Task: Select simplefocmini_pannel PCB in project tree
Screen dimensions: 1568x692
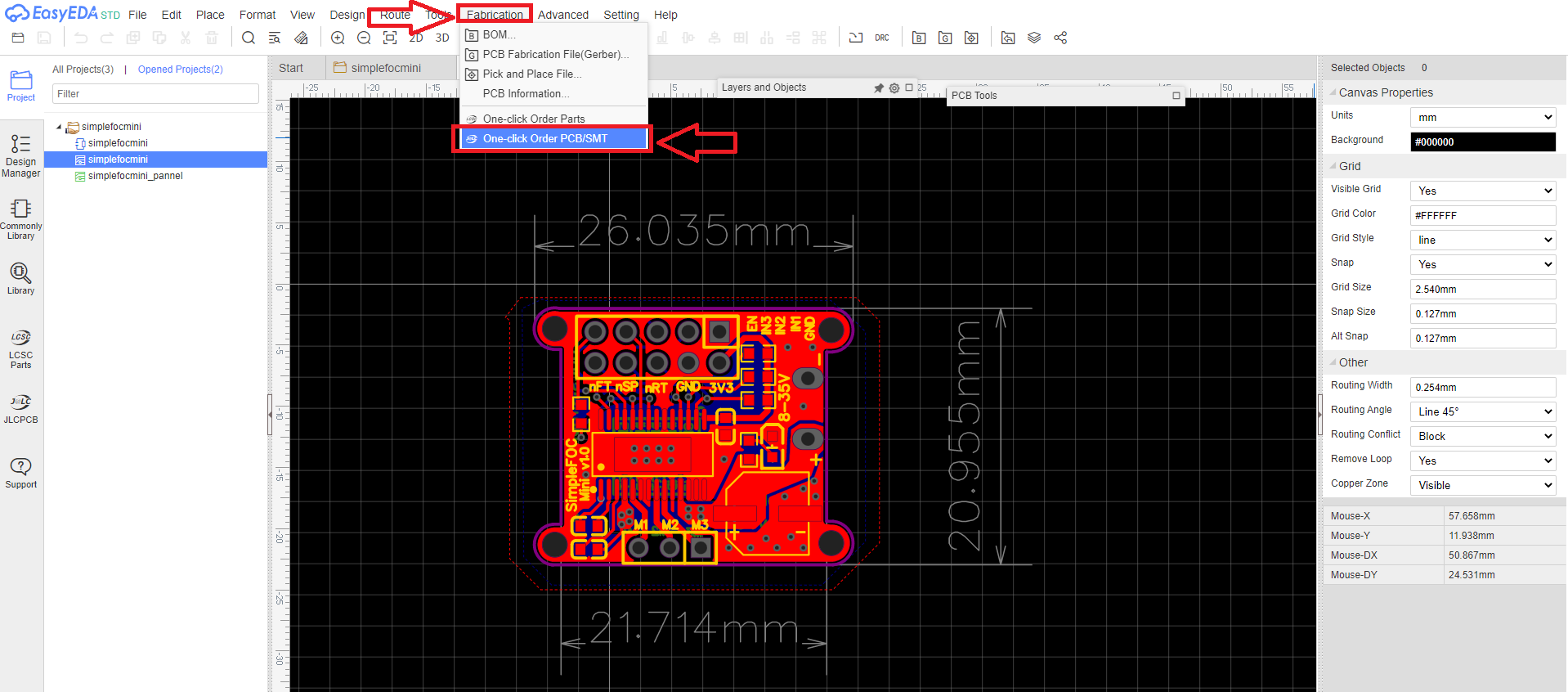Action: 135,176
